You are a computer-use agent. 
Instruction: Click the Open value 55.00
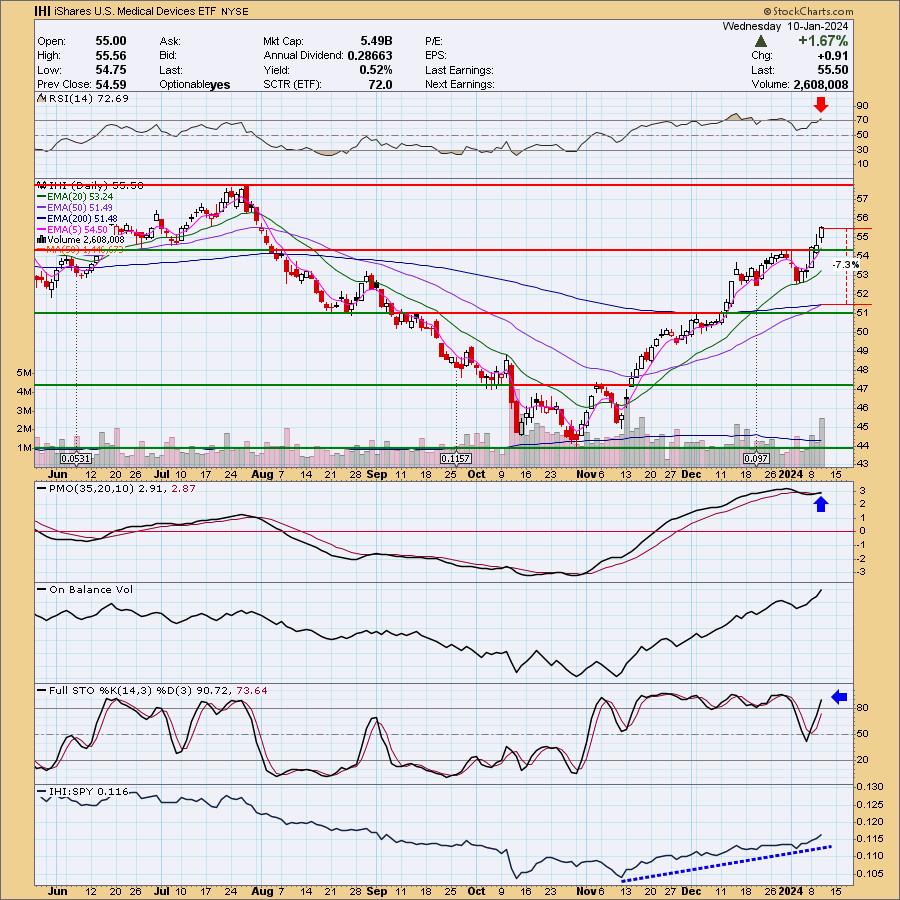pos(111,41)
